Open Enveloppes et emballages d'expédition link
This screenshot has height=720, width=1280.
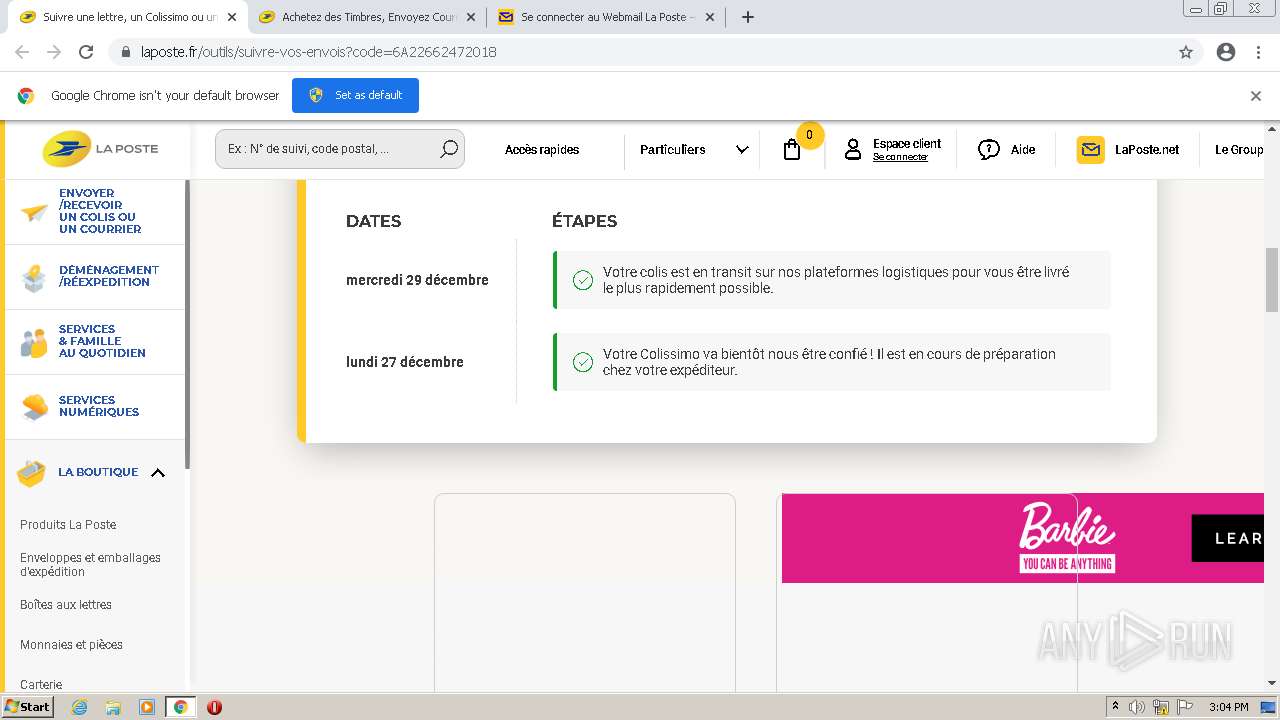[x=90, y=565]
